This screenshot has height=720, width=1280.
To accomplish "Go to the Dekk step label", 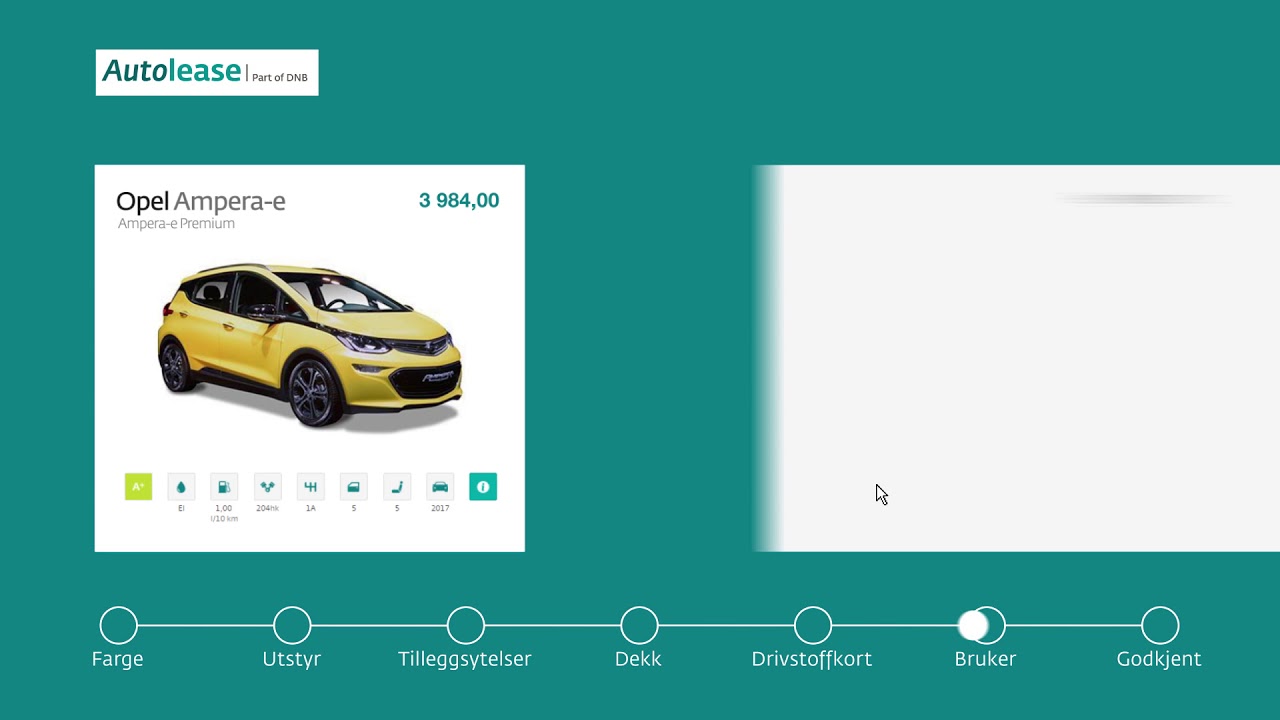I will pyautogui.click(x=638, y=659).
